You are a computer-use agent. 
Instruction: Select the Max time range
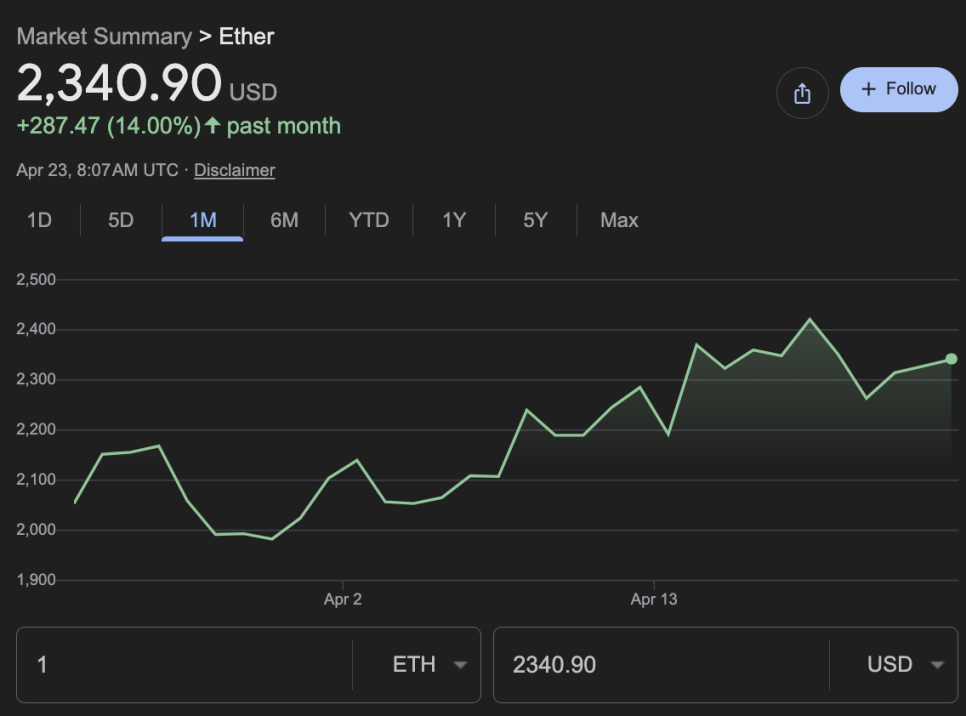(x=619, y=220)
